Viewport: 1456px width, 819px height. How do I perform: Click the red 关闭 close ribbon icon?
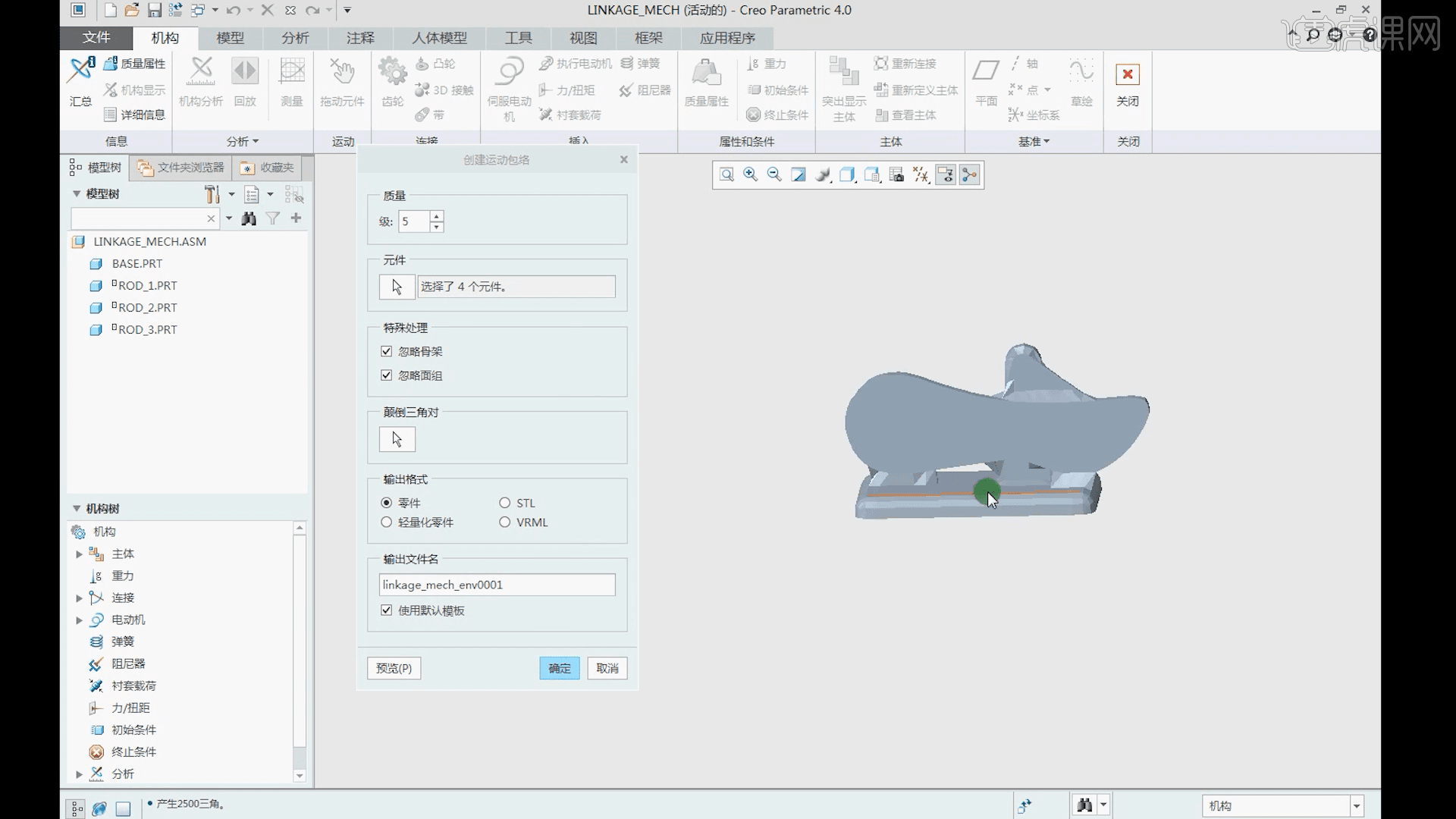1127,75
